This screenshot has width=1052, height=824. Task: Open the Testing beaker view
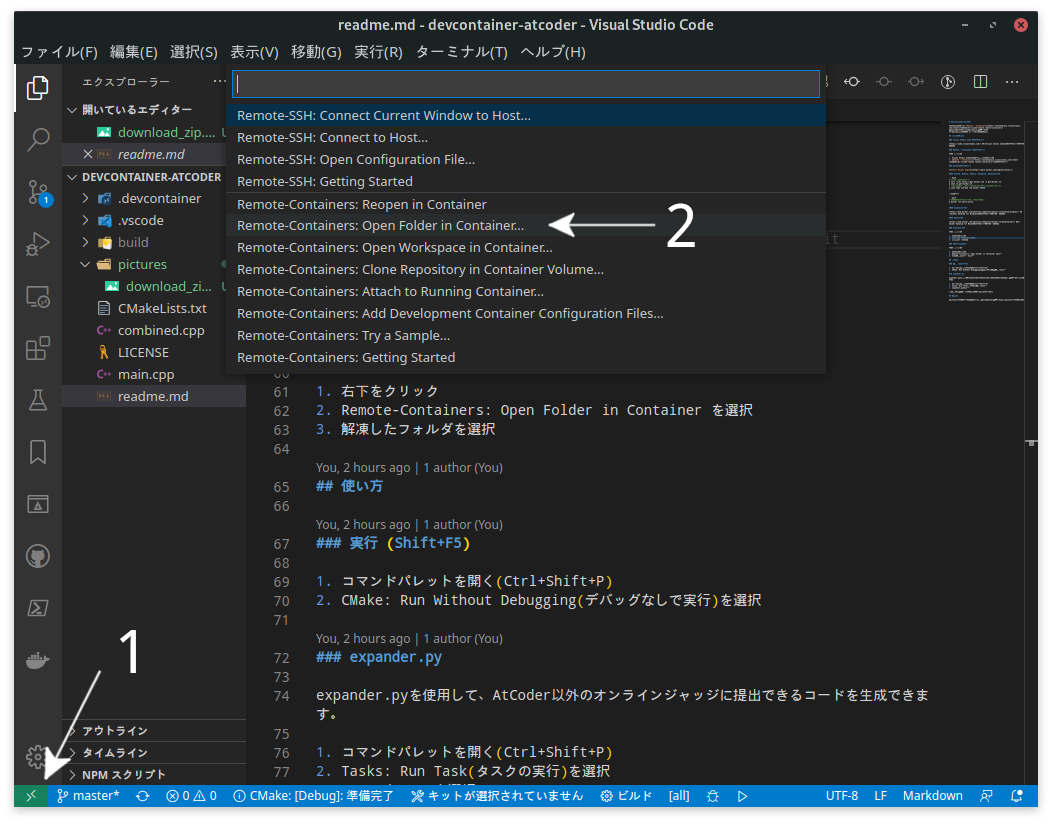point(38,401)
